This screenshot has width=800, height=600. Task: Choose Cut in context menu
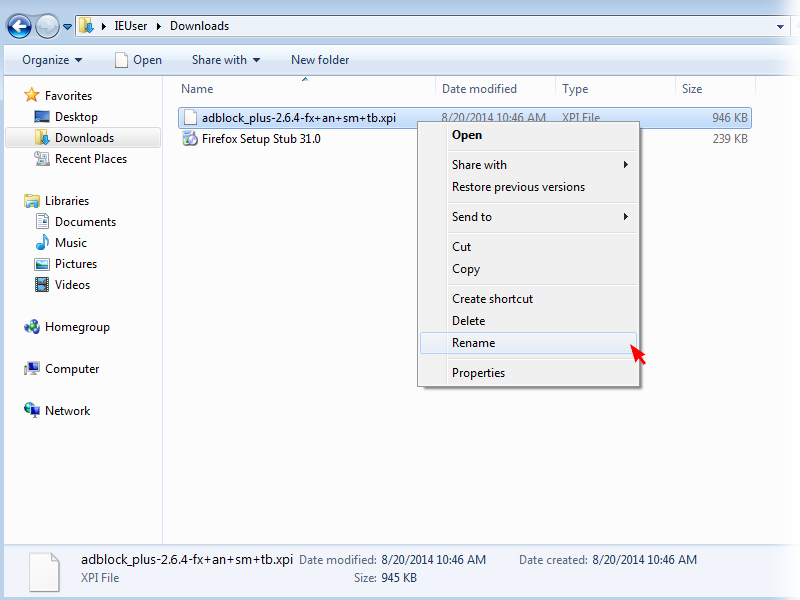coord(528,247)
